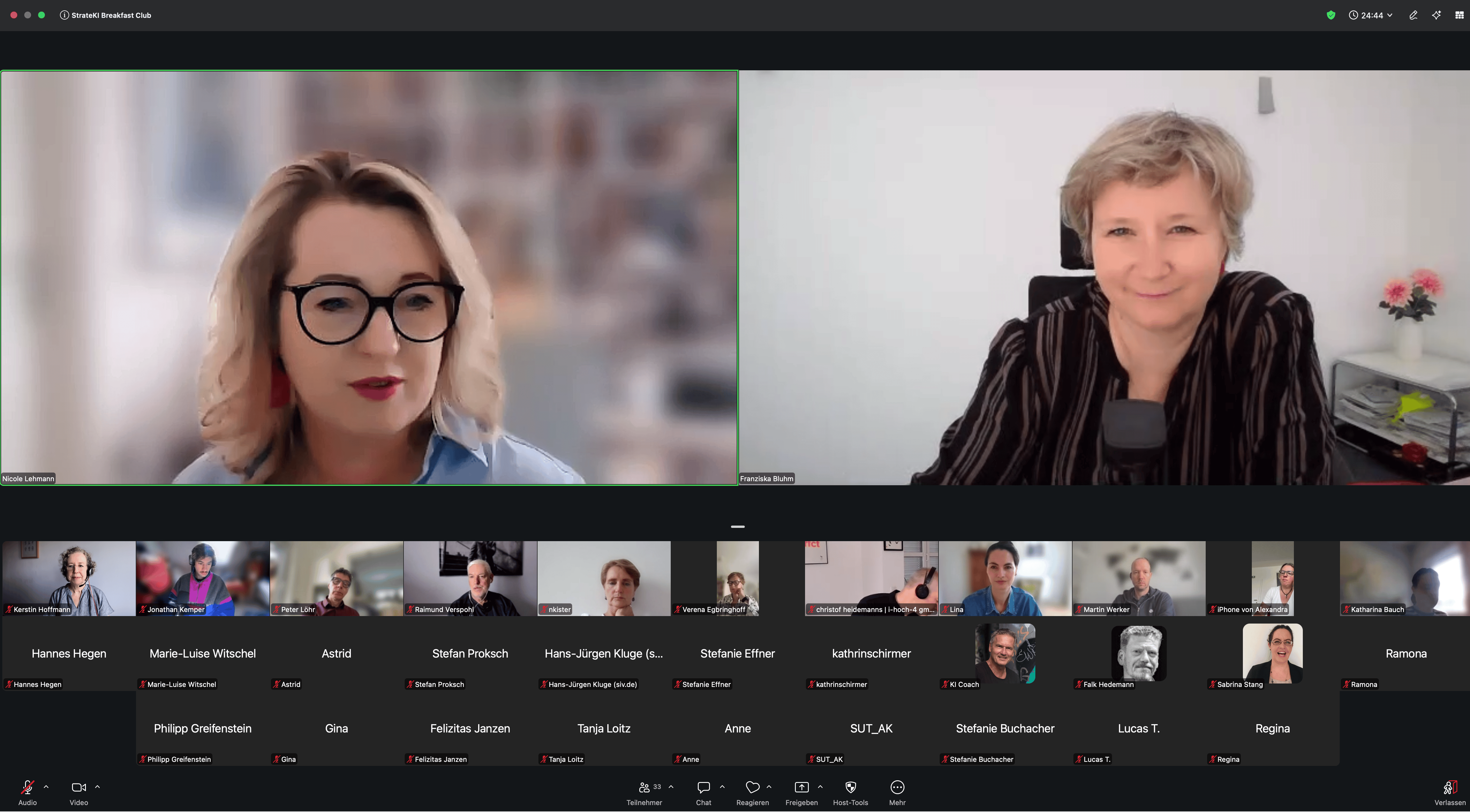
Task: Click KI Coach profile picture tile
Action: coord(1005,653)
